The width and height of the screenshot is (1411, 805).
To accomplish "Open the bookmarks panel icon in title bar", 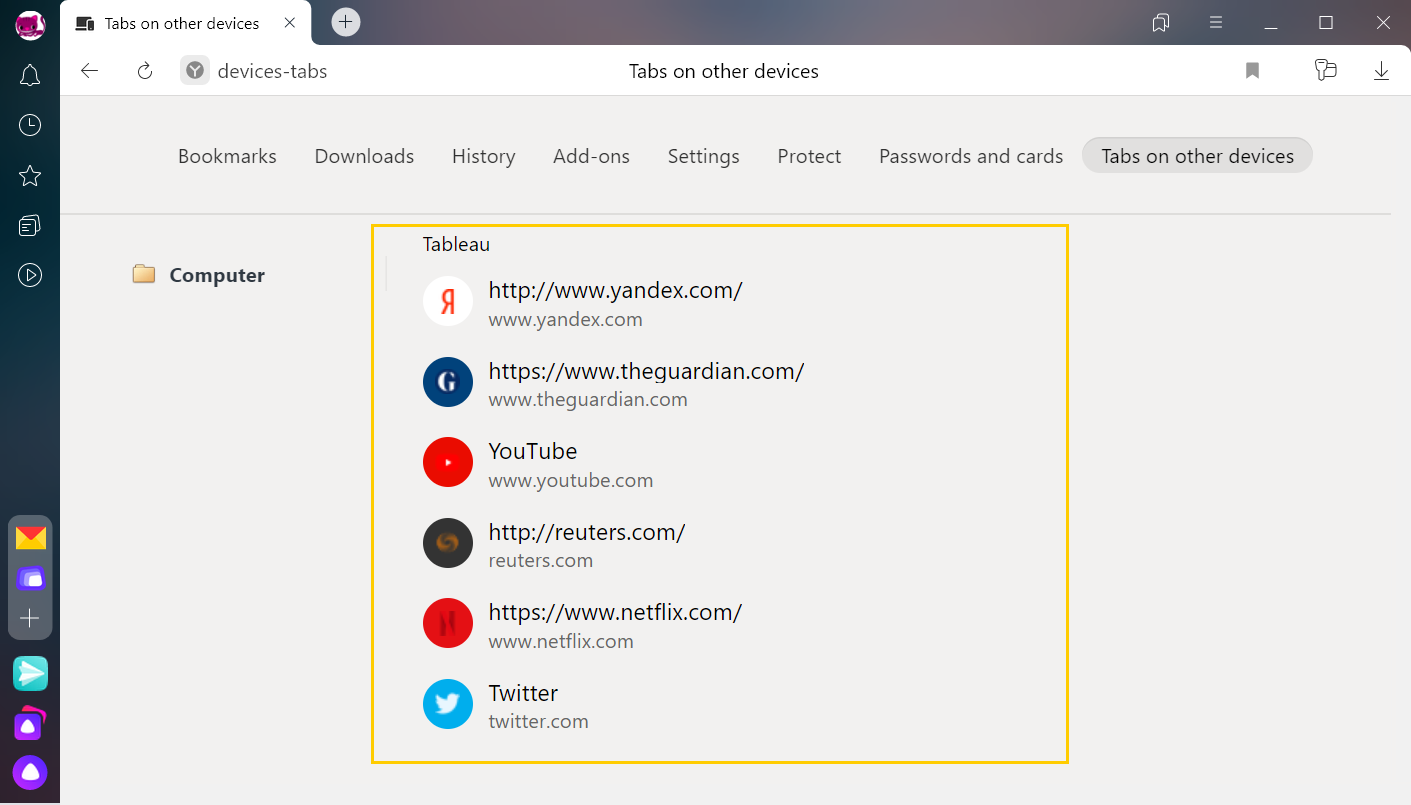I will click(1161, 23).
